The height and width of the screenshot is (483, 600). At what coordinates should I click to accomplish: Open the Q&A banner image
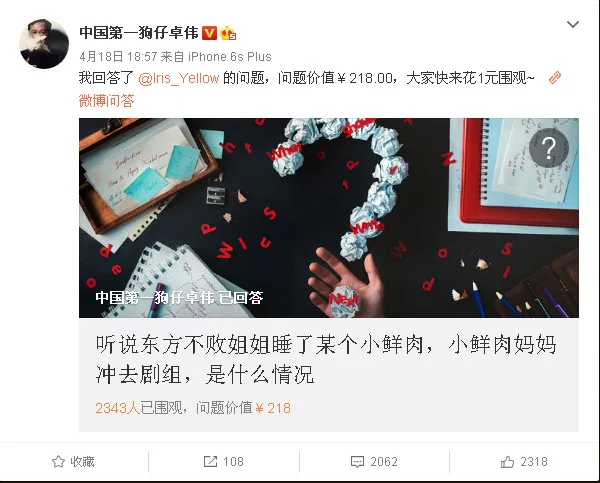(x=329, y=218)
